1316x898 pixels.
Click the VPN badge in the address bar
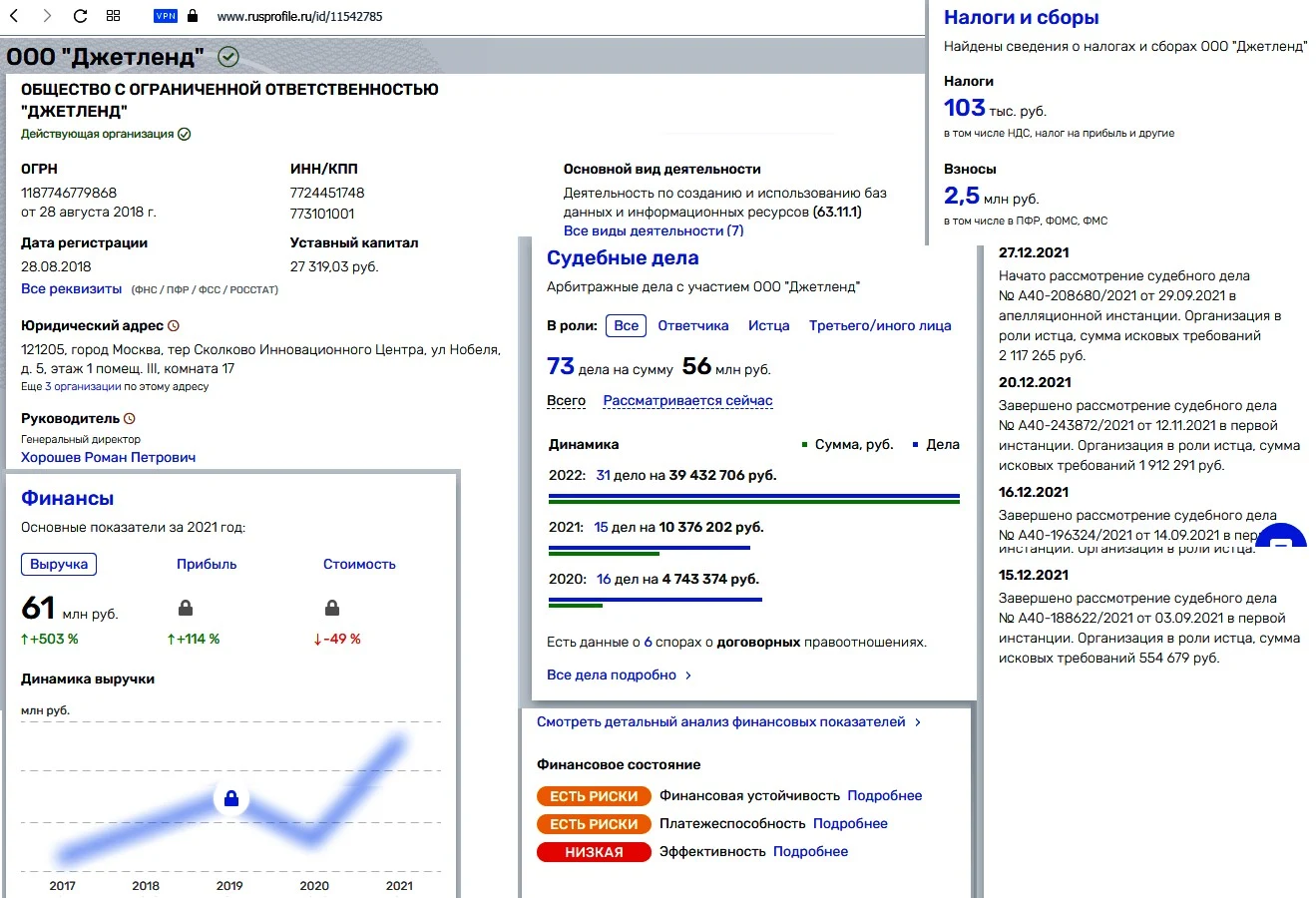(166, 16)
